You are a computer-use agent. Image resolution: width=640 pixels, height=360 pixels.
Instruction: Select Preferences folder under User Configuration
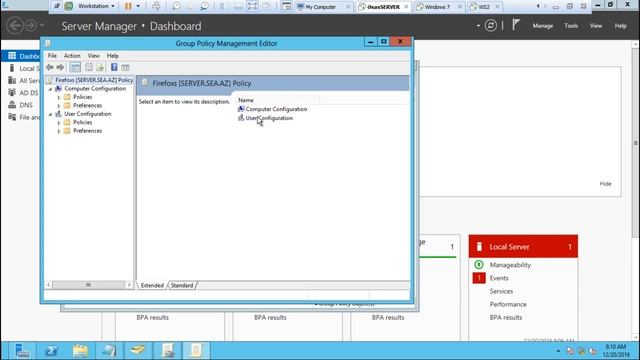(87, 131)
